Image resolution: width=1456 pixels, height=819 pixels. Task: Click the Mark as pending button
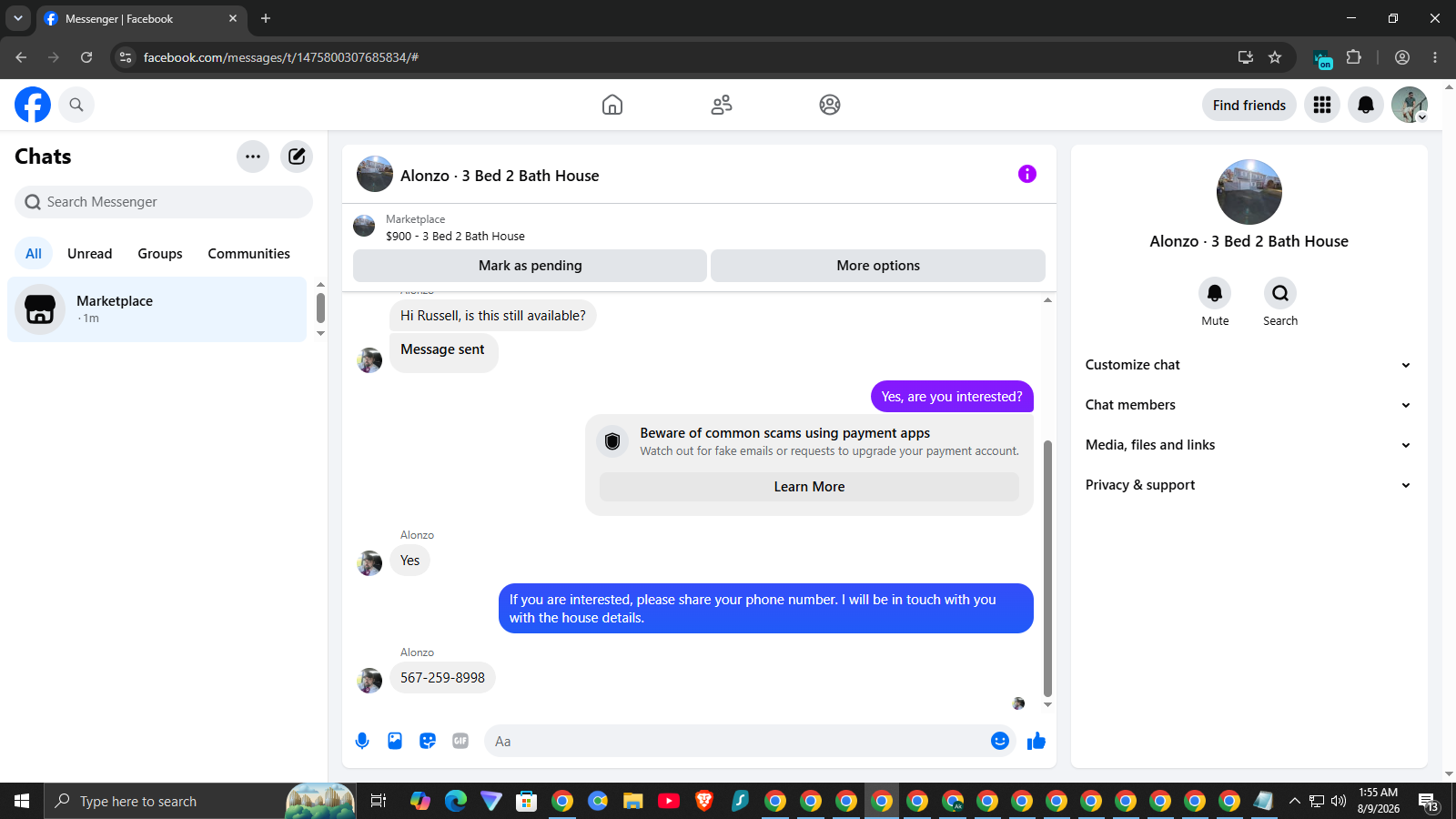(x=531, y=266)
